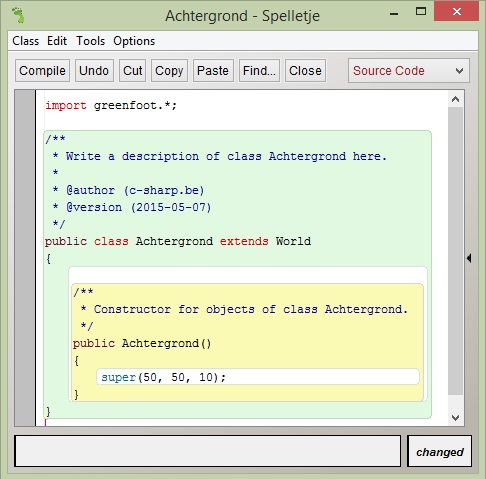The image size is (486, 479).
Task: Click the Greenfoot footprint icon in title bar
Action: point(18,15)
